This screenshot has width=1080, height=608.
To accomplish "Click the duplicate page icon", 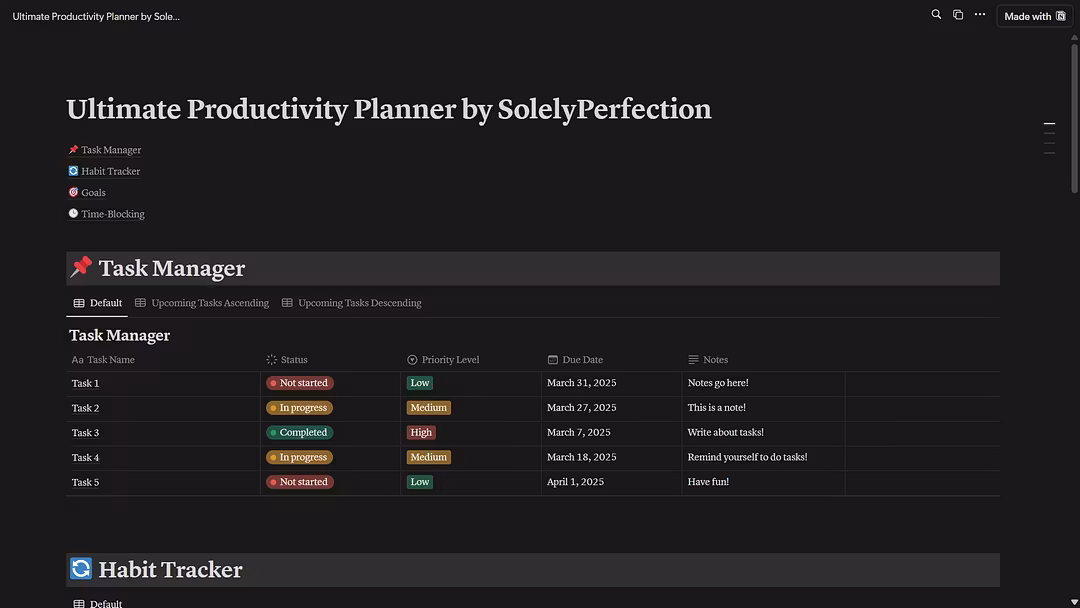I will click(958, 15).
